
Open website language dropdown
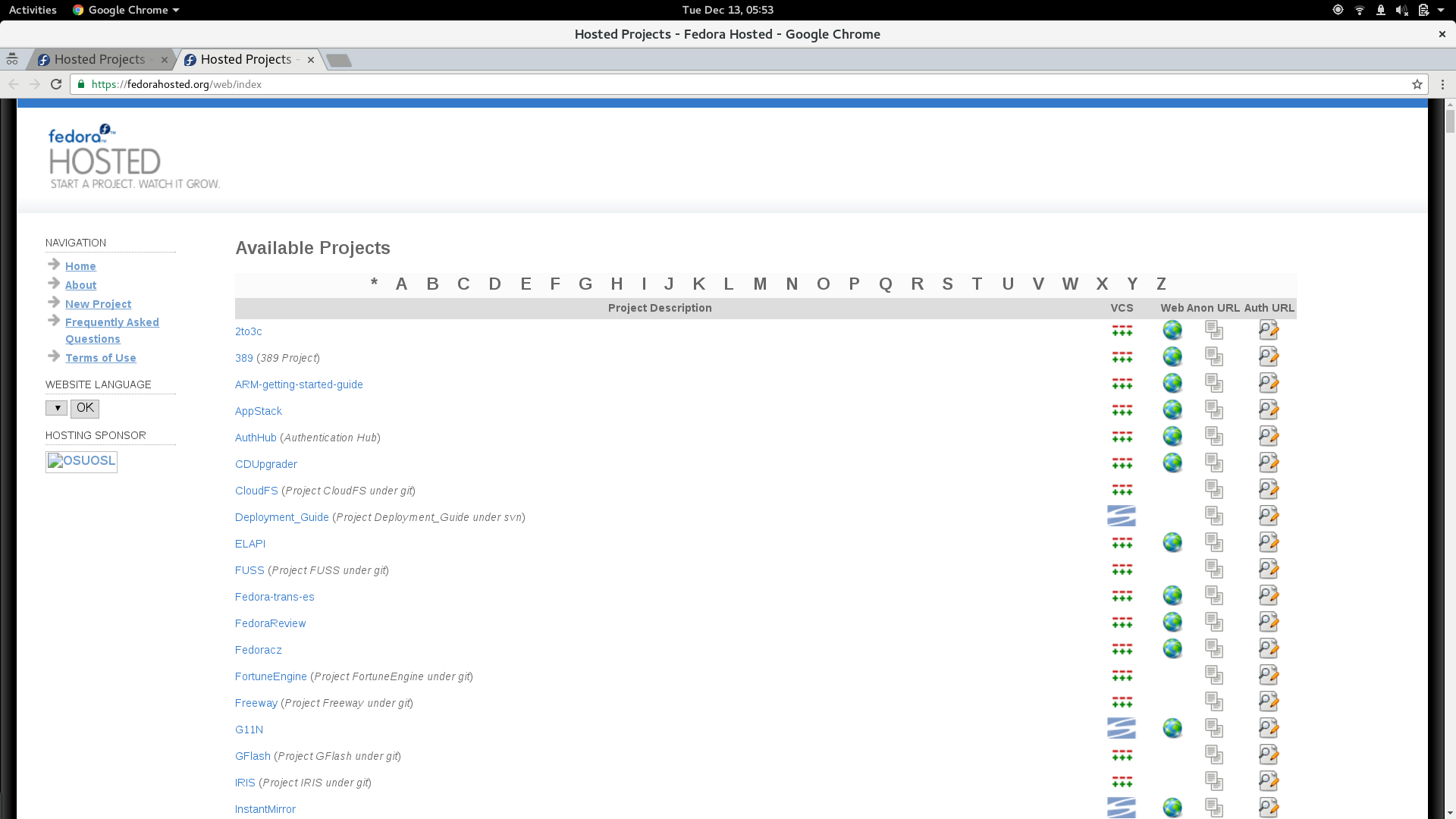point(57,408)
